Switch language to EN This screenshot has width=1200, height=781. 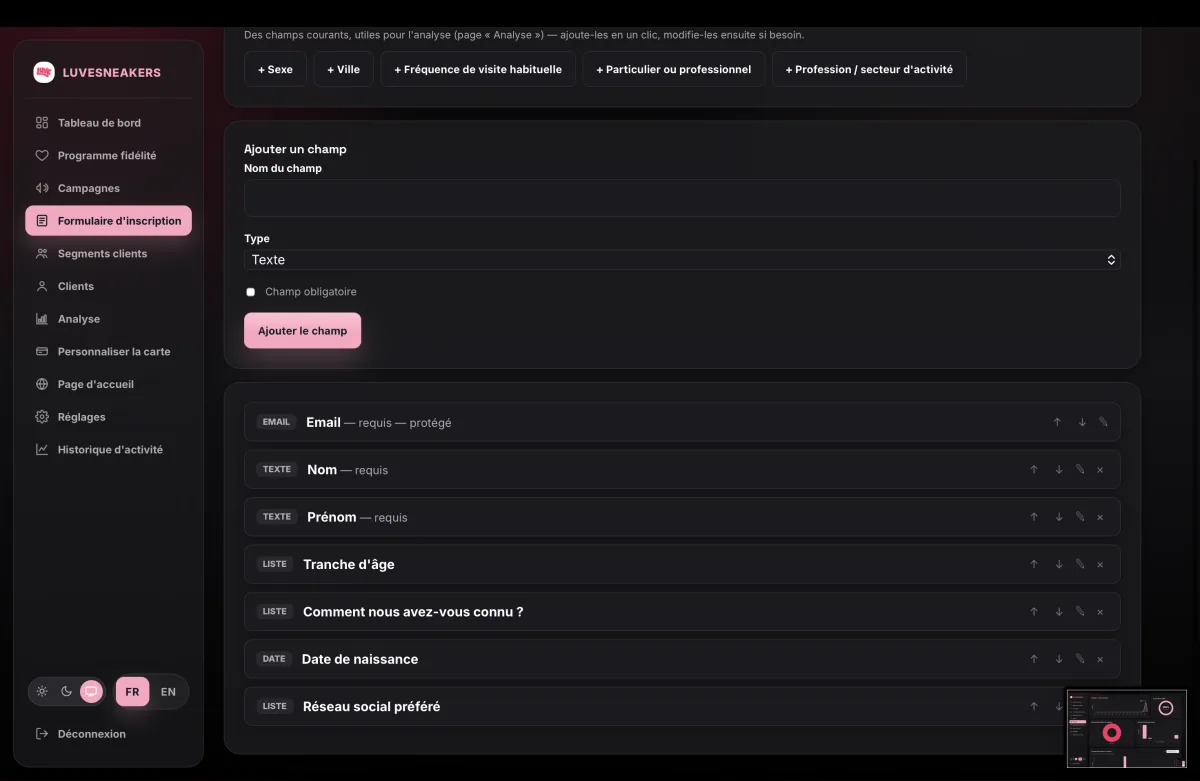pos(168,692)
